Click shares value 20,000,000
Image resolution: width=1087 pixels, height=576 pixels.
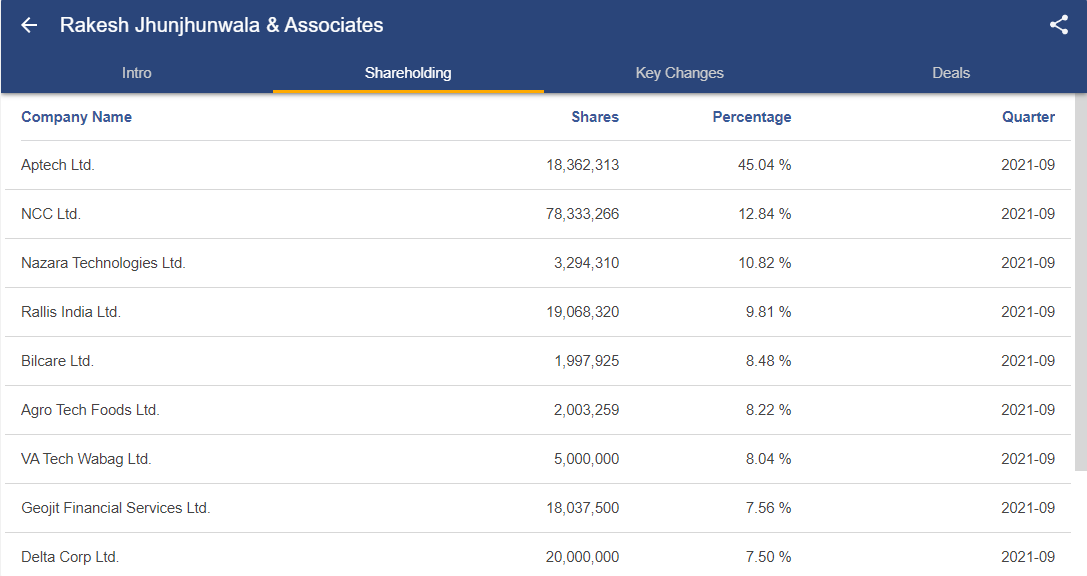point(582,557)
